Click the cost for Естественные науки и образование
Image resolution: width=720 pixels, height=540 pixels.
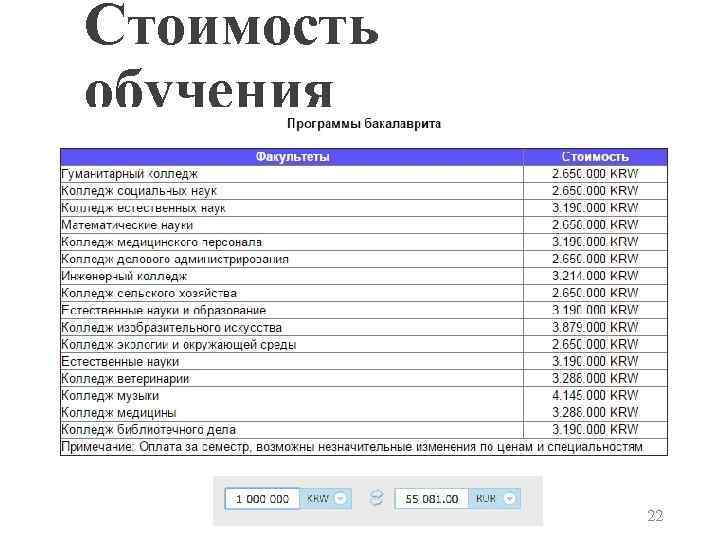(595, 310)
